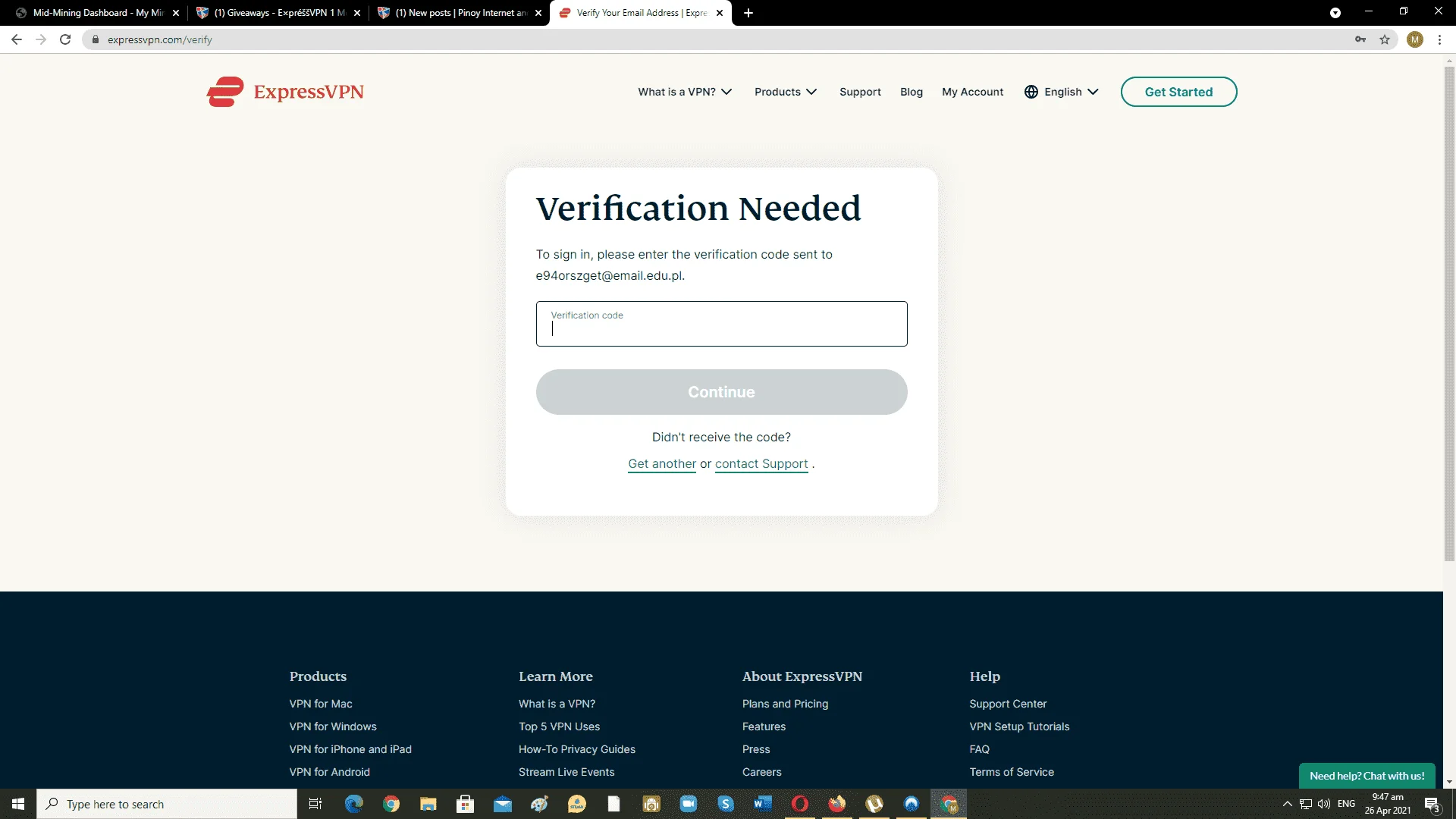The width and height of the screenshot is (1456, 819).
Task: Open the Chrome profile avatar
Action: click(x=1414, y=39)
